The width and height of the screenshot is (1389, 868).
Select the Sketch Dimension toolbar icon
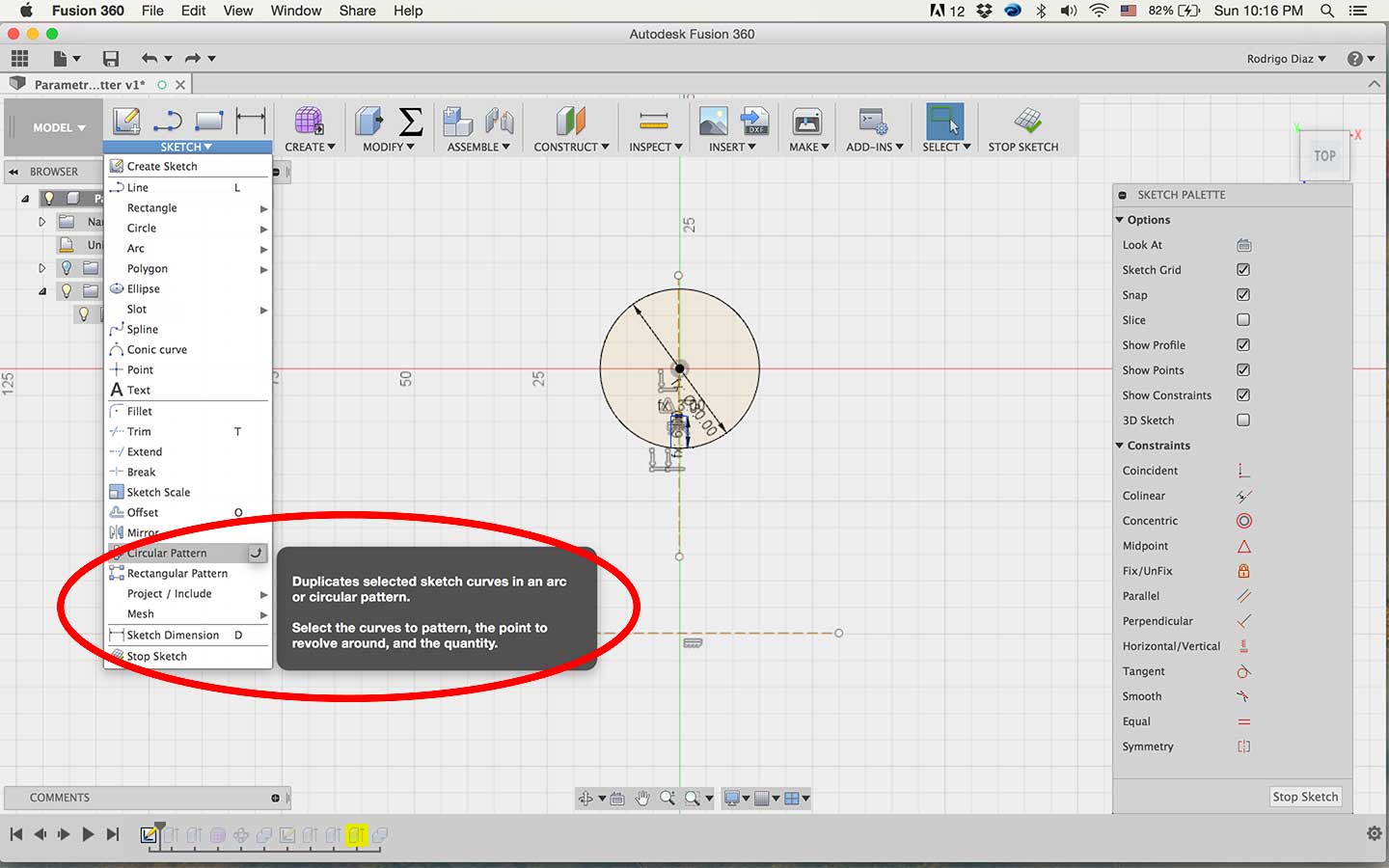[251, 122]
